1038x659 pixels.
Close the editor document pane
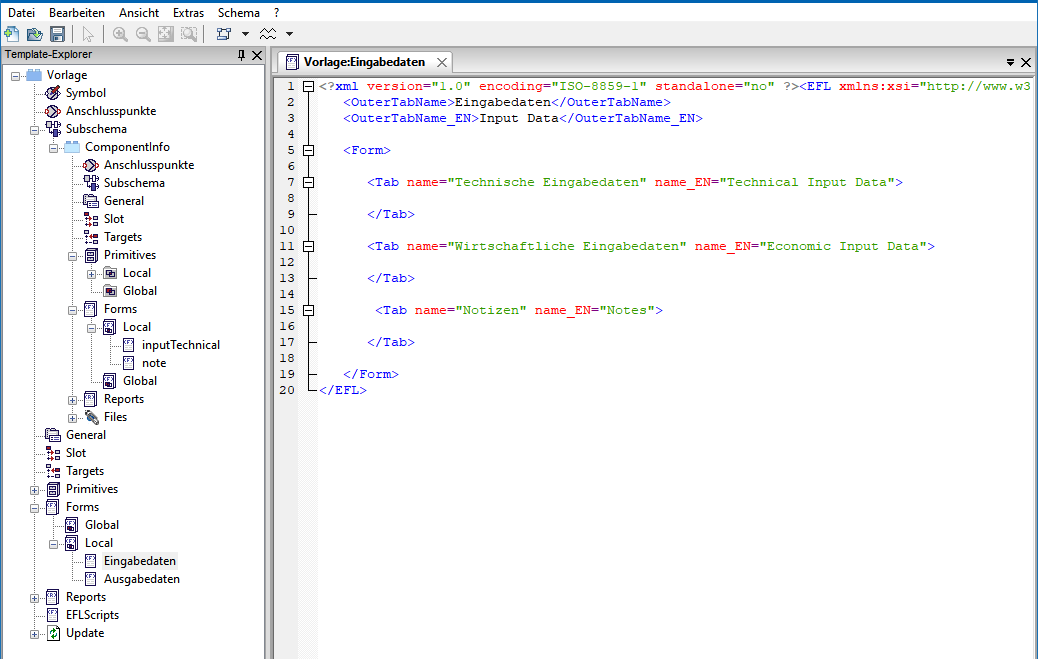click(x=1025, y=62)
